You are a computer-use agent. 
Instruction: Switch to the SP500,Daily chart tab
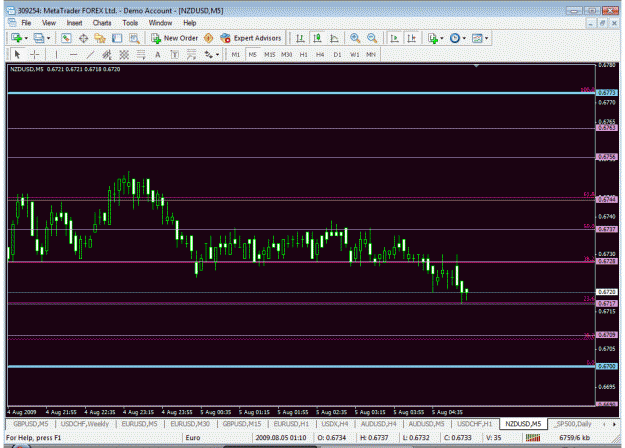click(x=574, y=424)
